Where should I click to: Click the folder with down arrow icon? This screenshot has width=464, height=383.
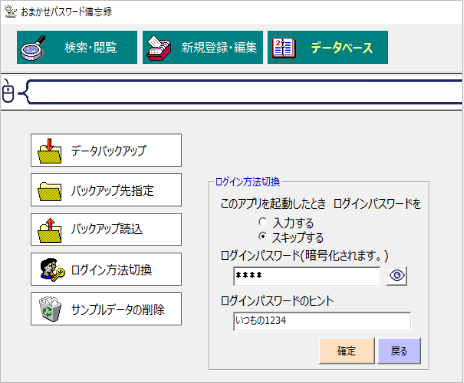pyautogui.click(x=50, y=151)
